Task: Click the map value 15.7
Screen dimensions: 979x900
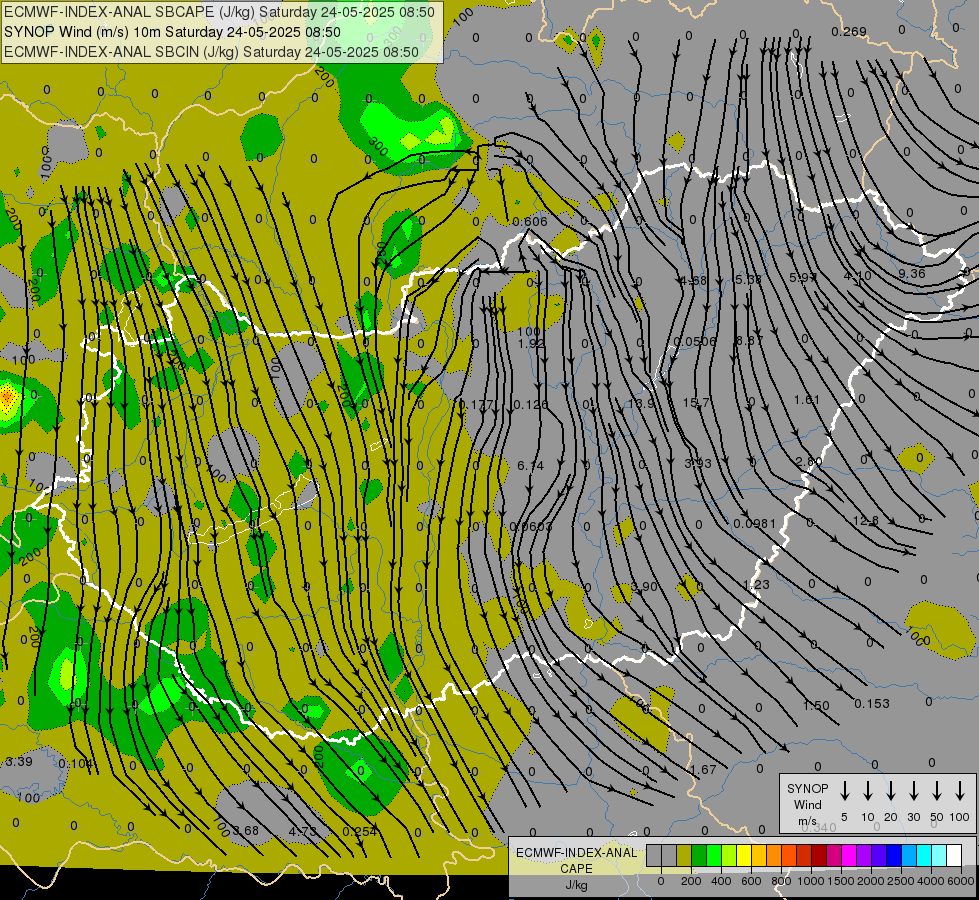Action: 696,402
